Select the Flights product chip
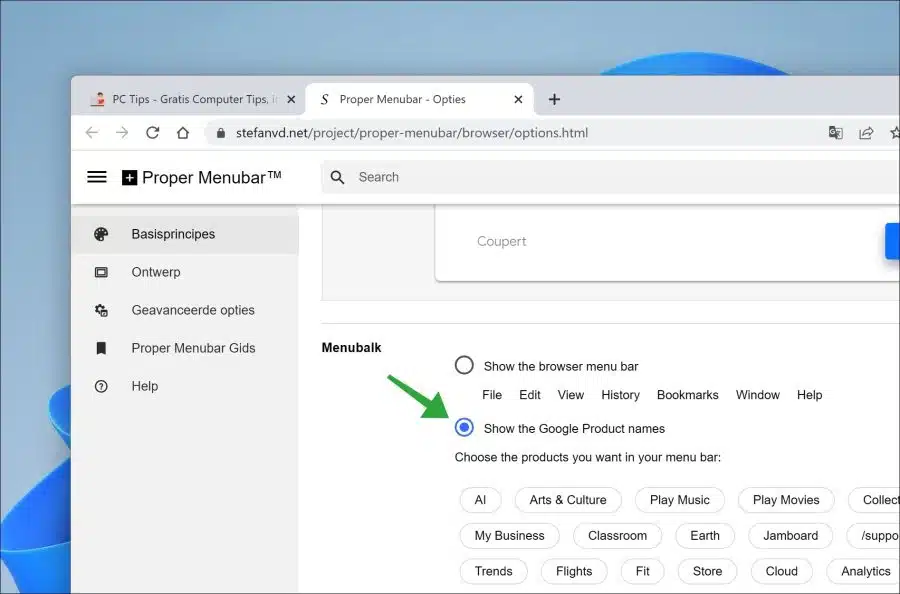The height and width of the screenshot is (594, 900). coord(574,571)
